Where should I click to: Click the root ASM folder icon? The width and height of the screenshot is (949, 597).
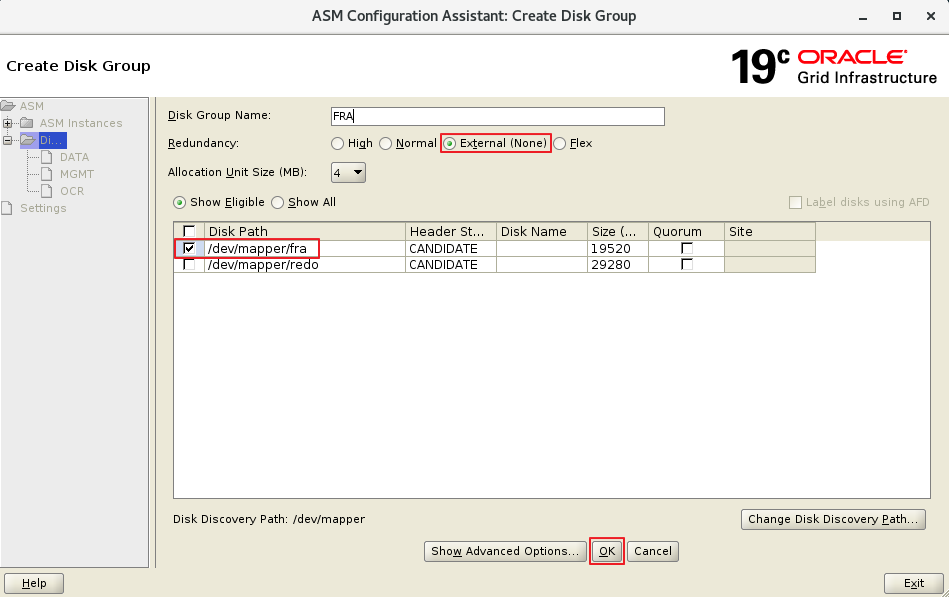pos(9,106)
